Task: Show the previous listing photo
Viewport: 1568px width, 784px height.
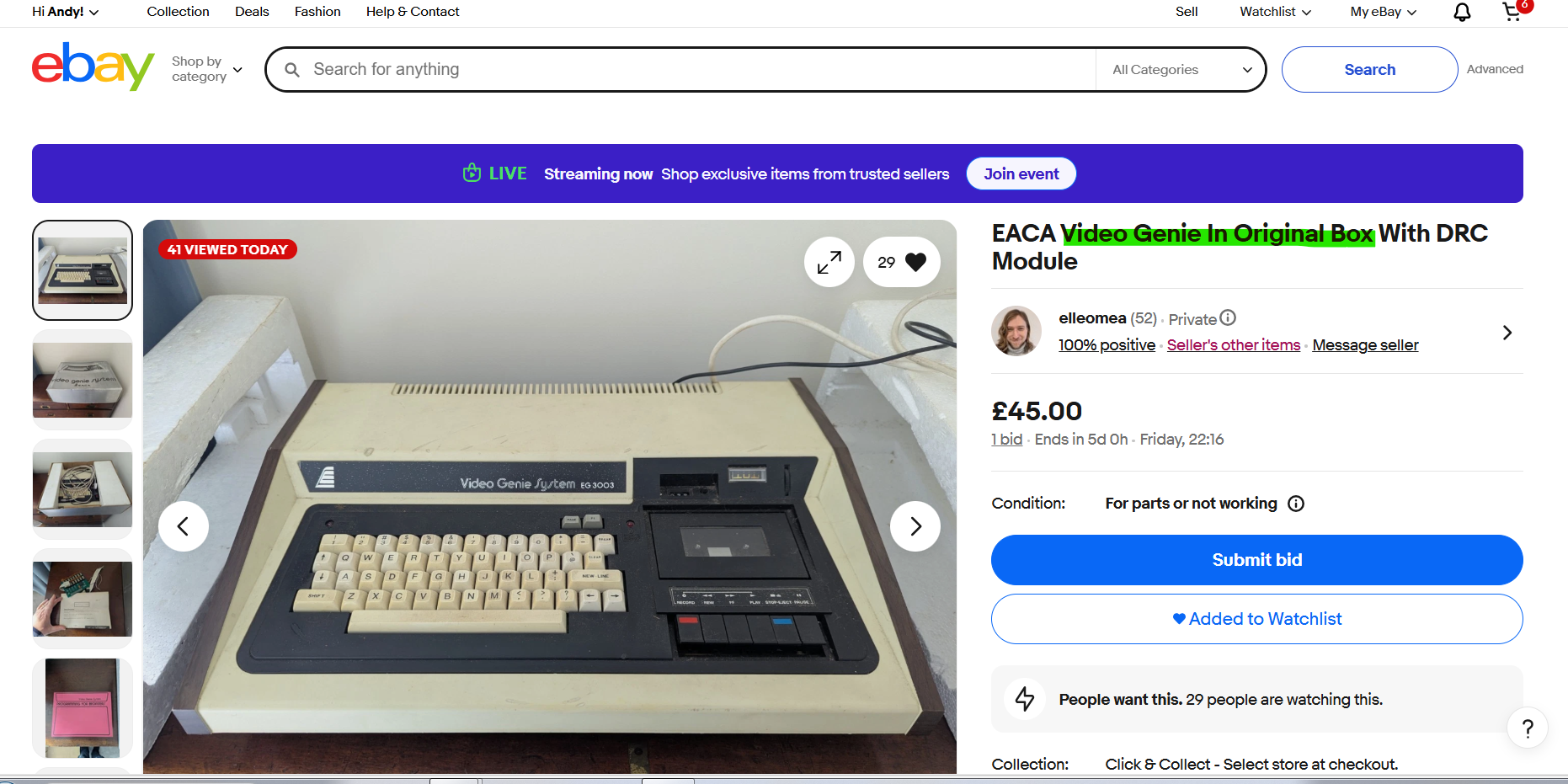Action: click(183, 526)
